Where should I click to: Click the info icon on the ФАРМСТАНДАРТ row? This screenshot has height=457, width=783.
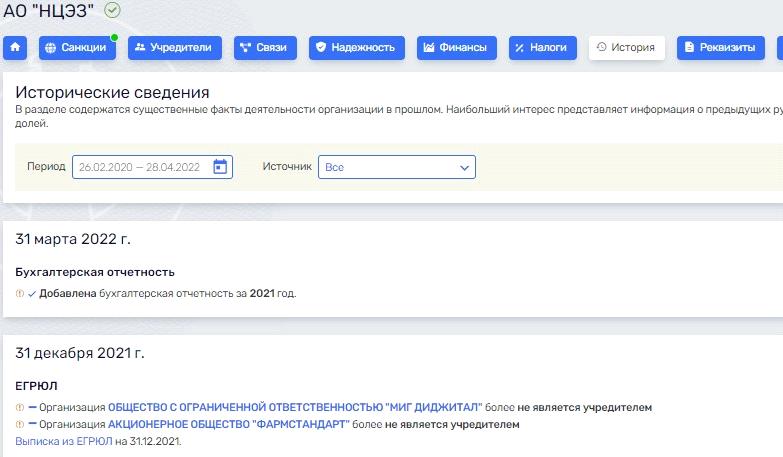click(19, 425)
